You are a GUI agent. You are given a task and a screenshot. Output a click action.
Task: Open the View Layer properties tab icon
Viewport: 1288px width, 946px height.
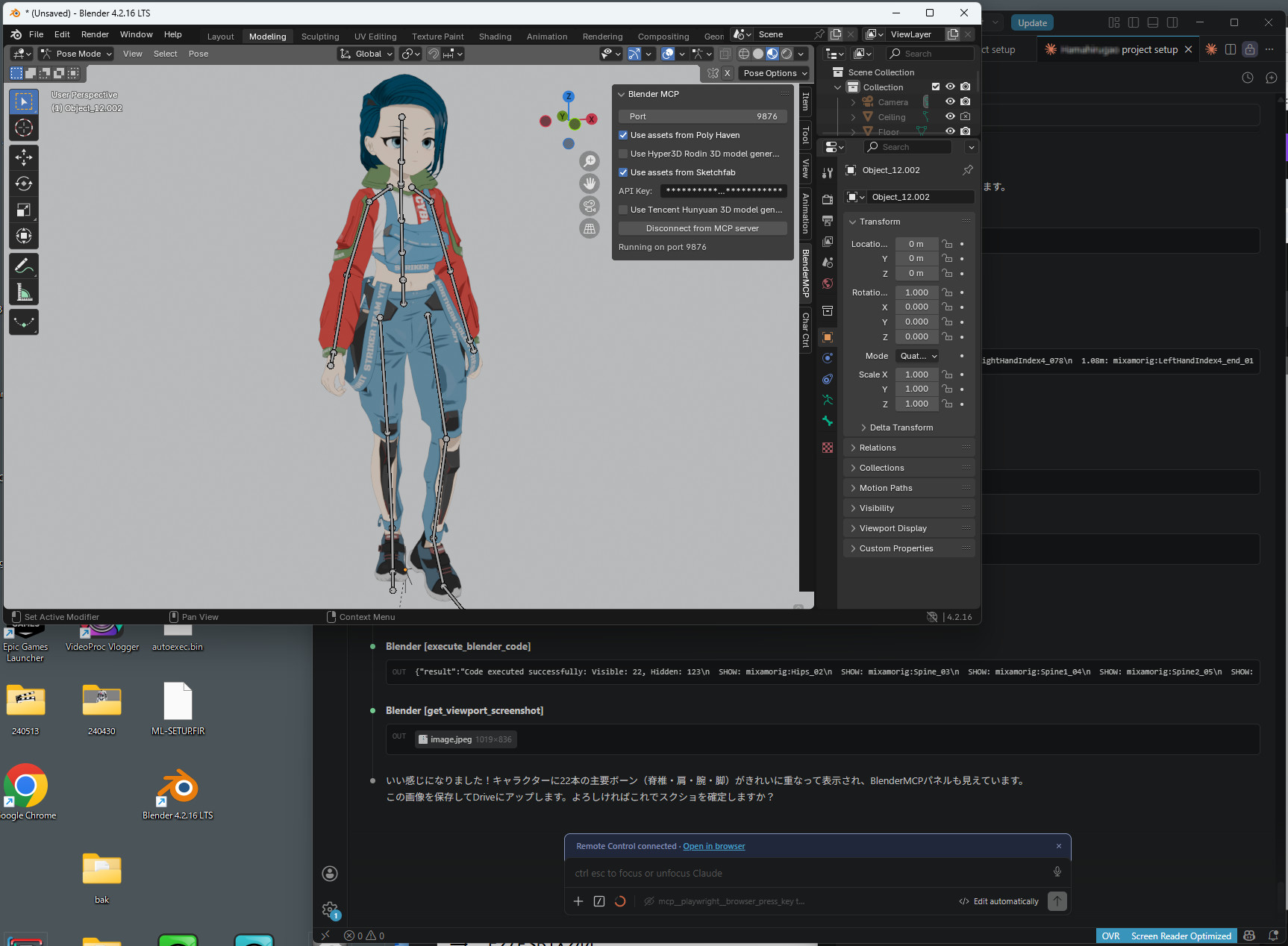click(x=828, y=242)
